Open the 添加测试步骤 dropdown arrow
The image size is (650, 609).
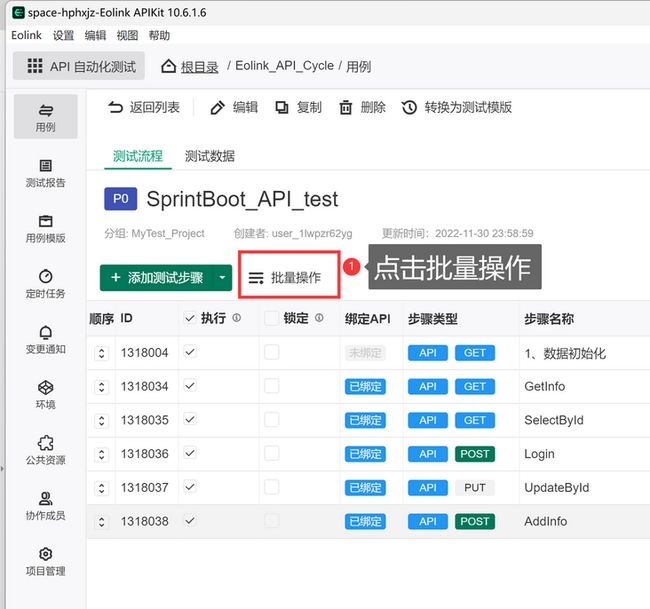pos(223,277)
